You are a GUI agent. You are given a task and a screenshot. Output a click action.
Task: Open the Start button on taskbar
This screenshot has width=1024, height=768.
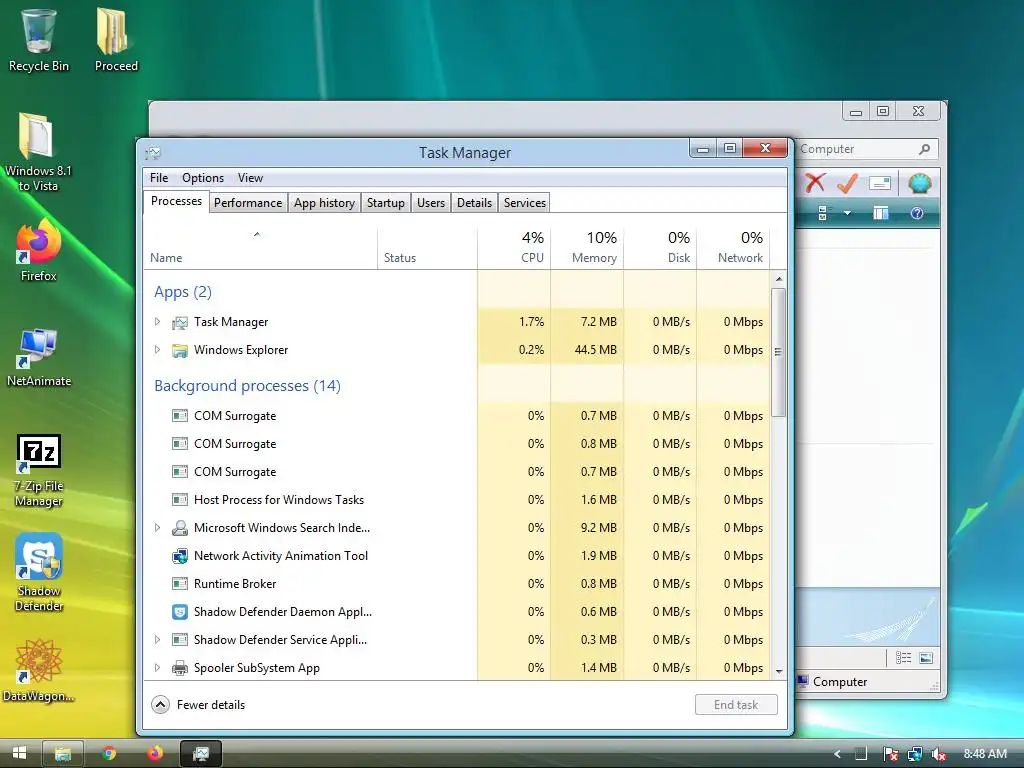[19, 754]
